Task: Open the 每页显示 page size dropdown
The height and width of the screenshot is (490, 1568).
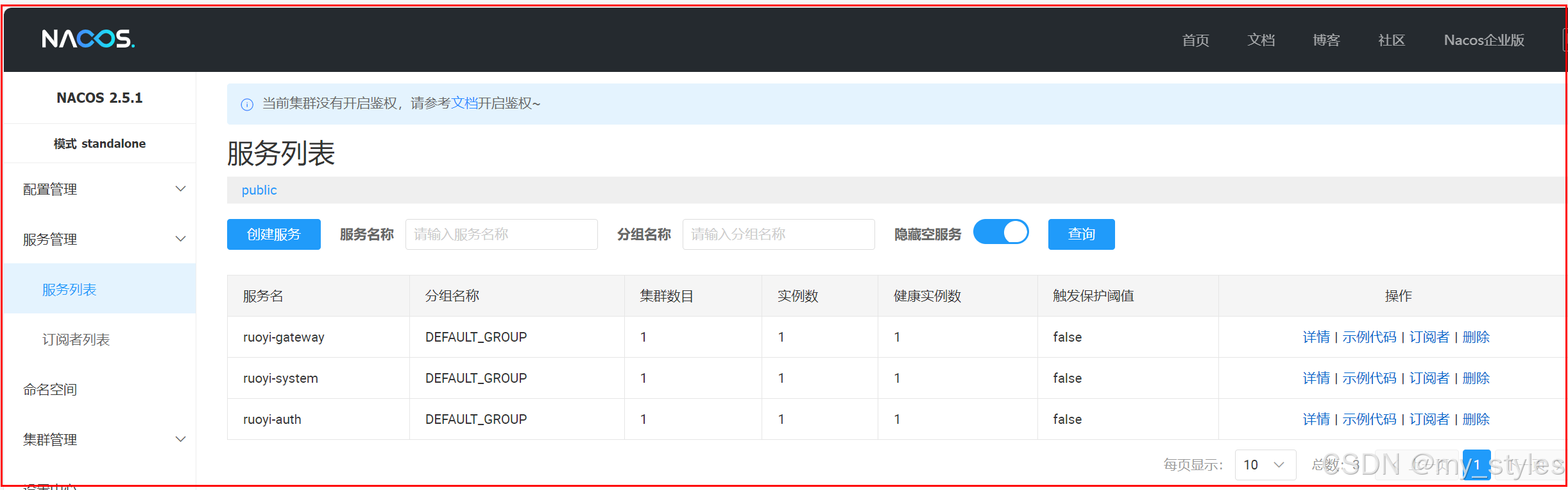Action: pos(1265,464)
